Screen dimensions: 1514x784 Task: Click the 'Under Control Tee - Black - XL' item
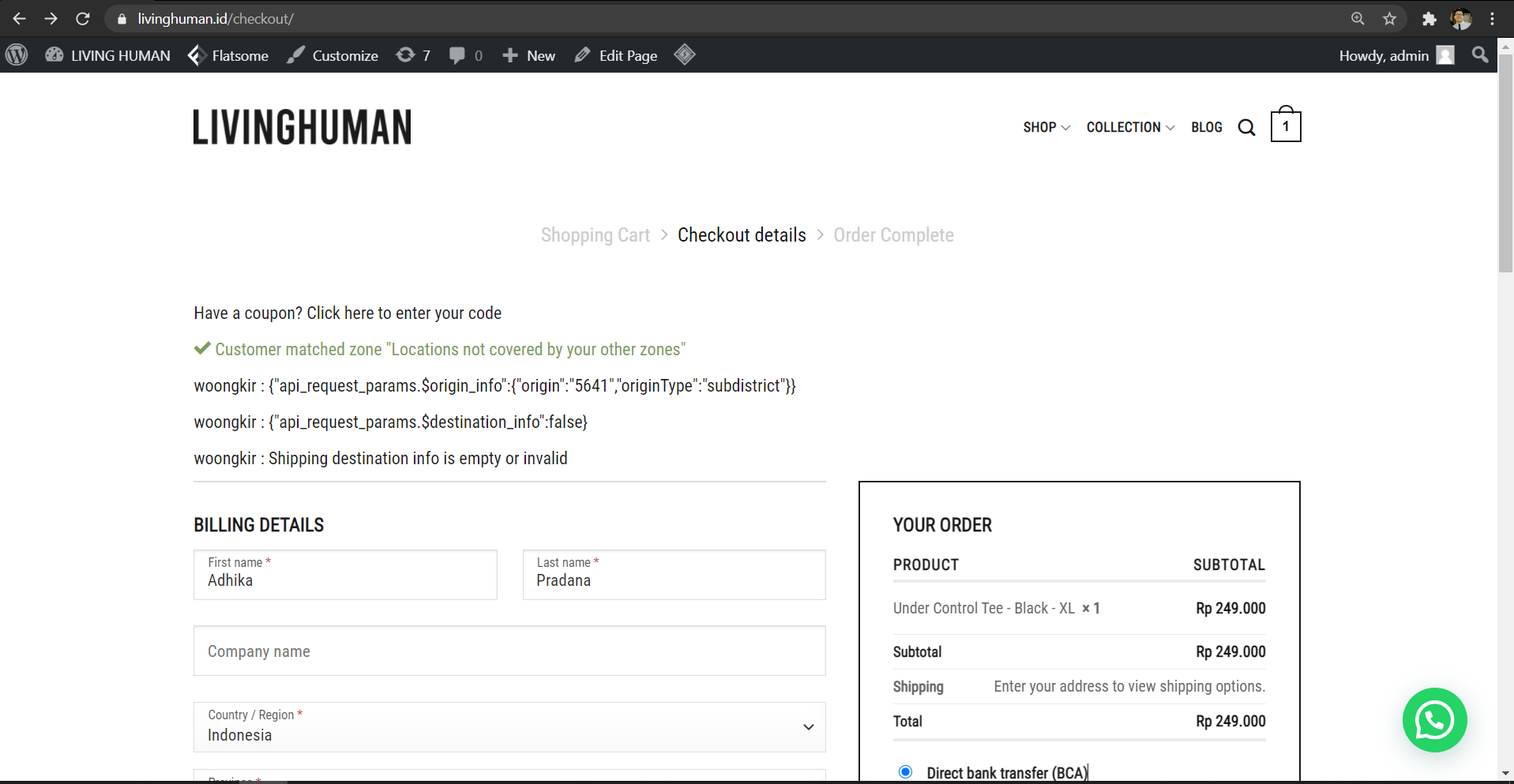pos(984,608)
